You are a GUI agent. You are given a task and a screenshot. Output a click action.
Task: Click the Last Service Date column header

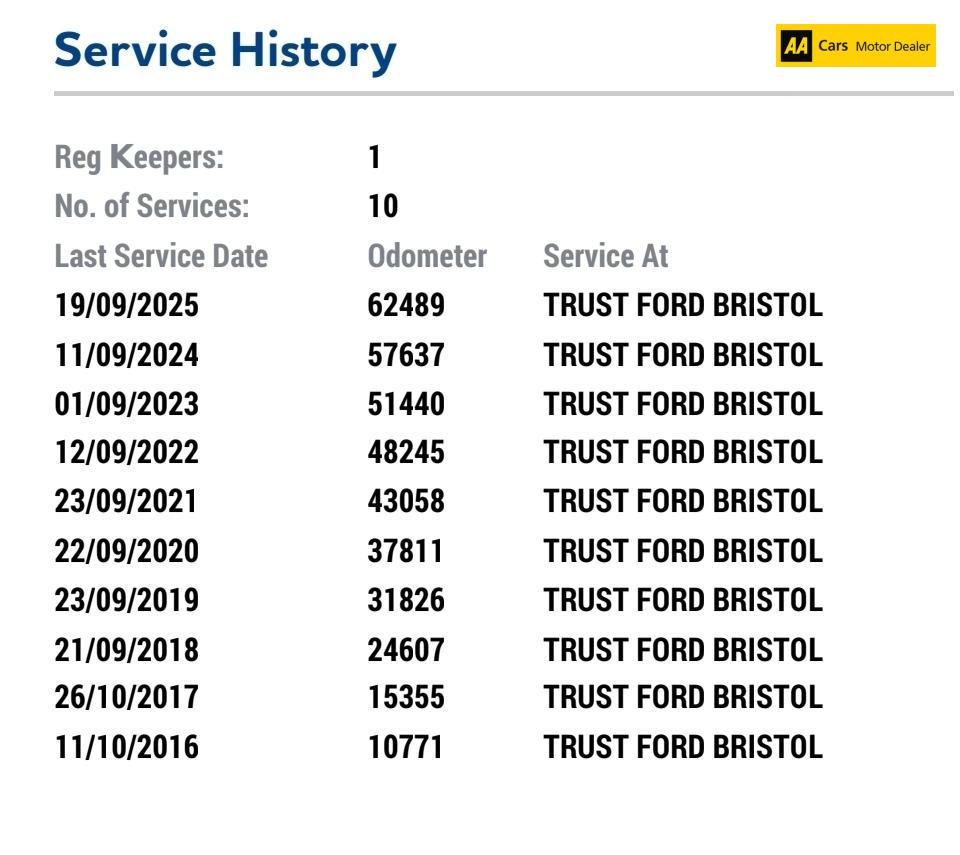click(161, 257)
